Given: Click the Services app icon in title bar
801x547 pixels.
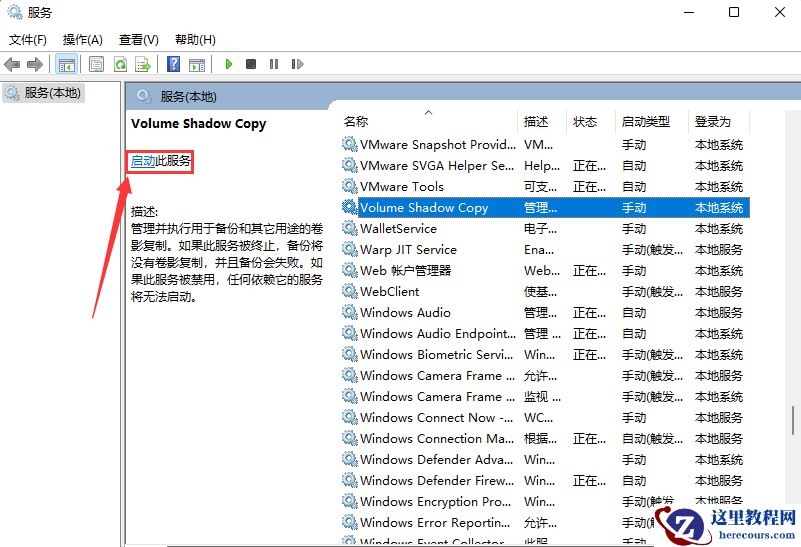Looking at the screenshot, I should tap(15, 12).
